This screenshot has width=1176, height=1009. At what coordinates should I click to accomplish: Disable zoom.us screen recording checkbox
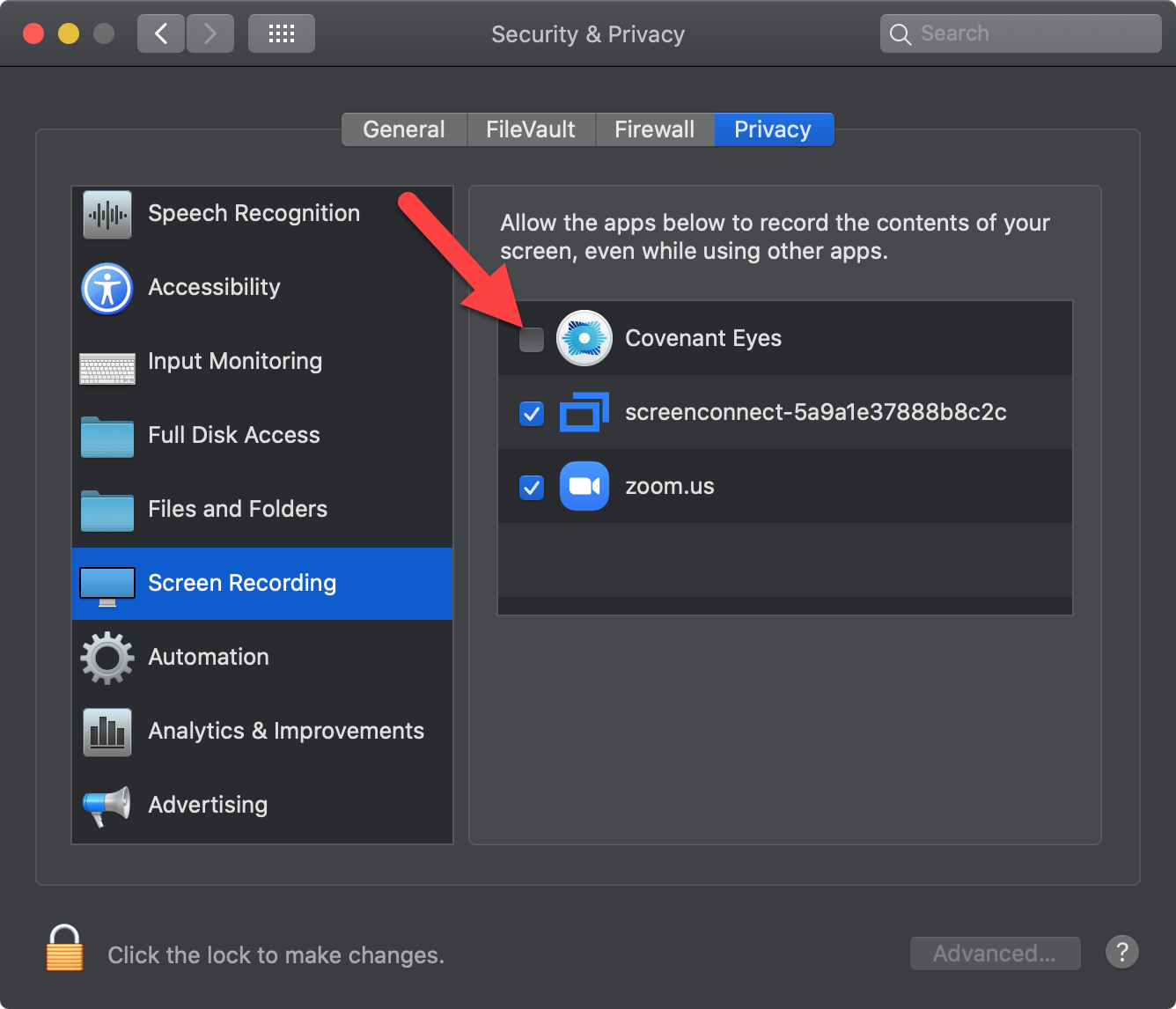coord(532,487)
